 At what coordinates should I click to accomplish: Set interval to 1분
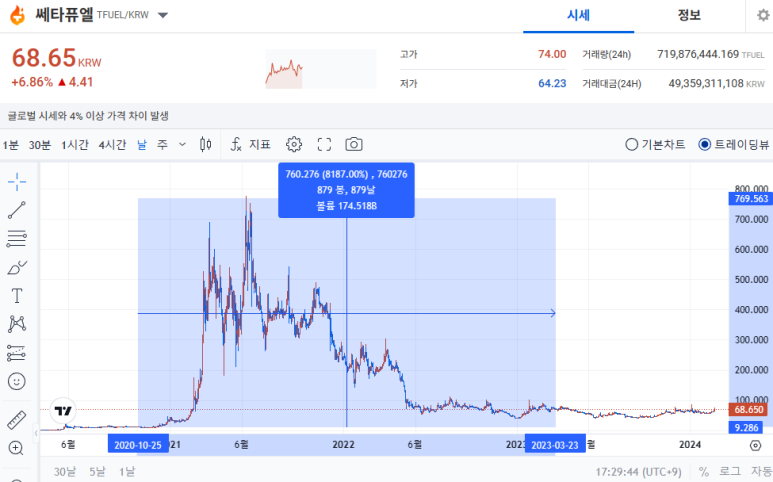[x=10, y=145]
